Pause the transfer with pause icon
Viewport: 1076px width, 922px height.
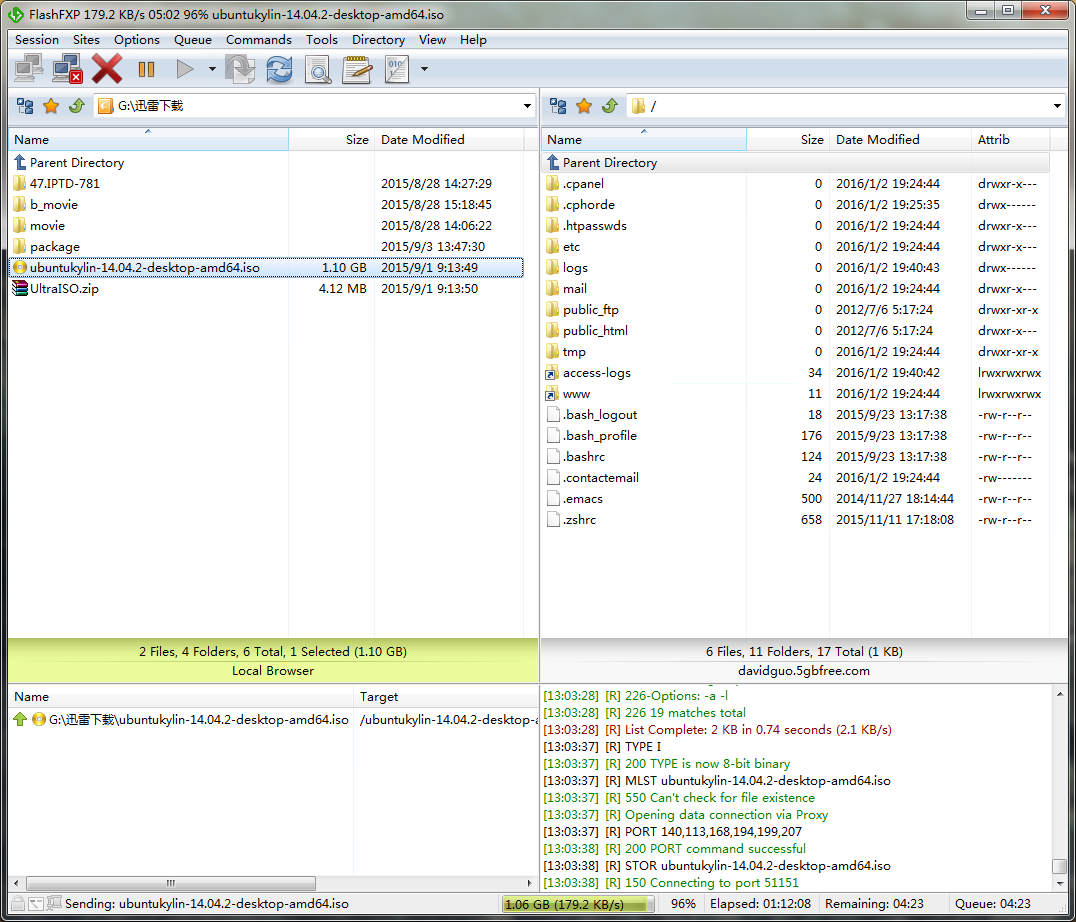tap(146, 69)
